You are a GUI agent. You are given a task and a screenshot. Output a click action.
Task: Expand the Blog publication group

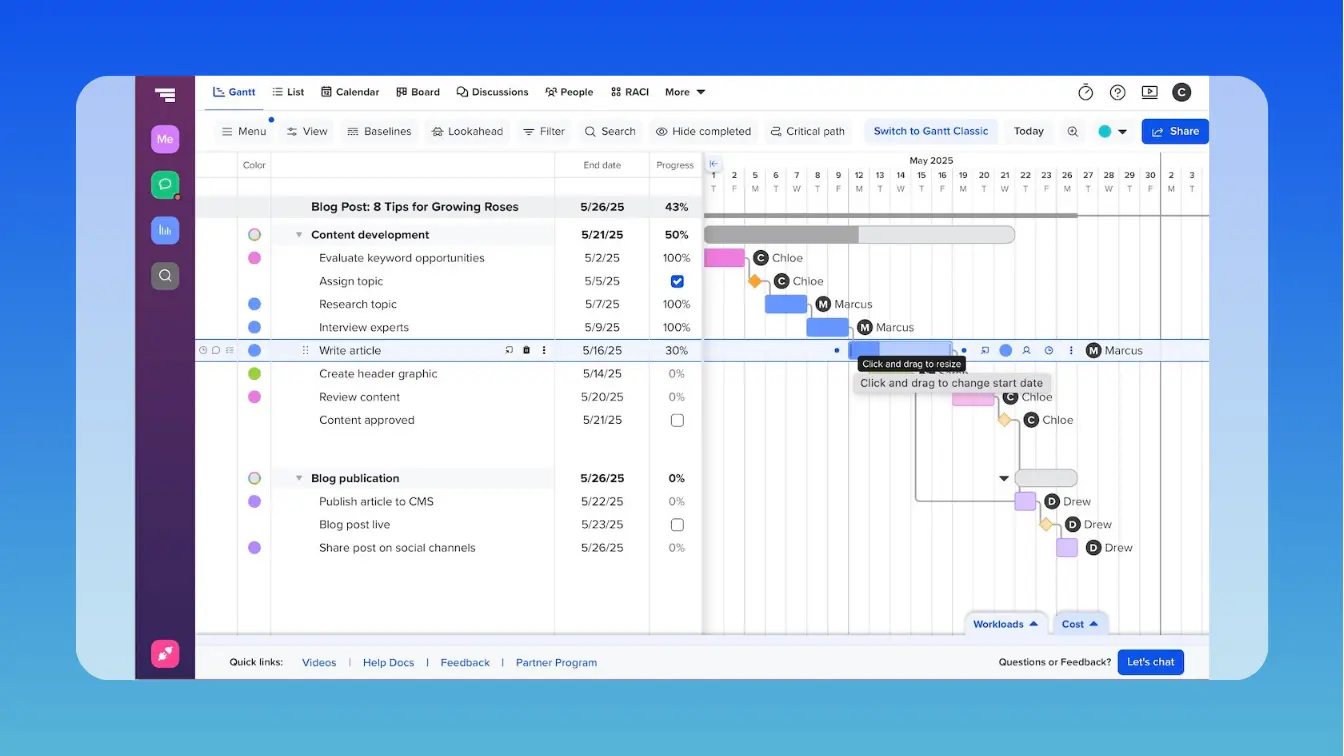click(298, 478)
